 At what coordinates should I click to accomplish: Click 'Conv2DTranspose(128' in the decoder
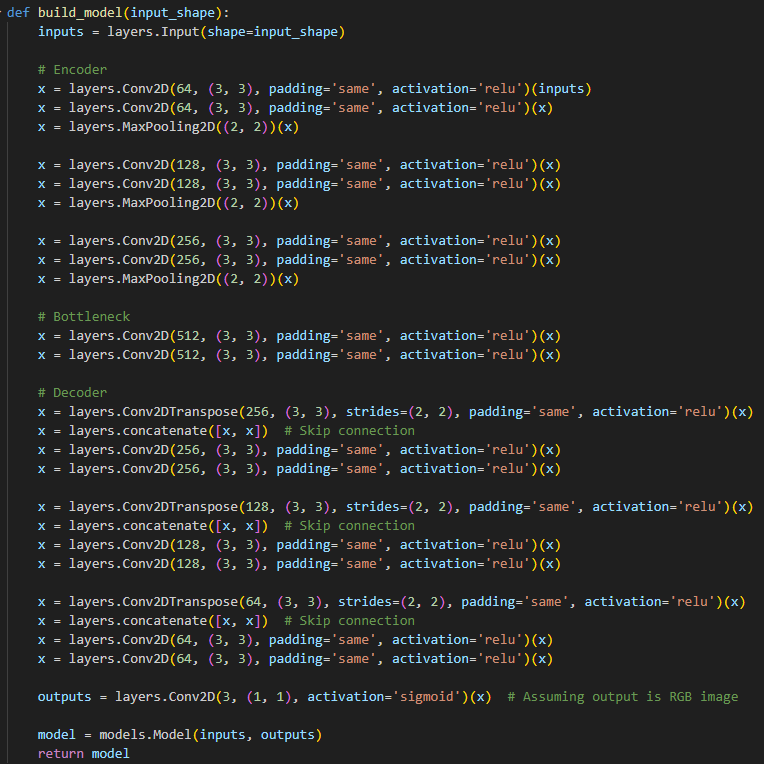click(x=195, y=507)
